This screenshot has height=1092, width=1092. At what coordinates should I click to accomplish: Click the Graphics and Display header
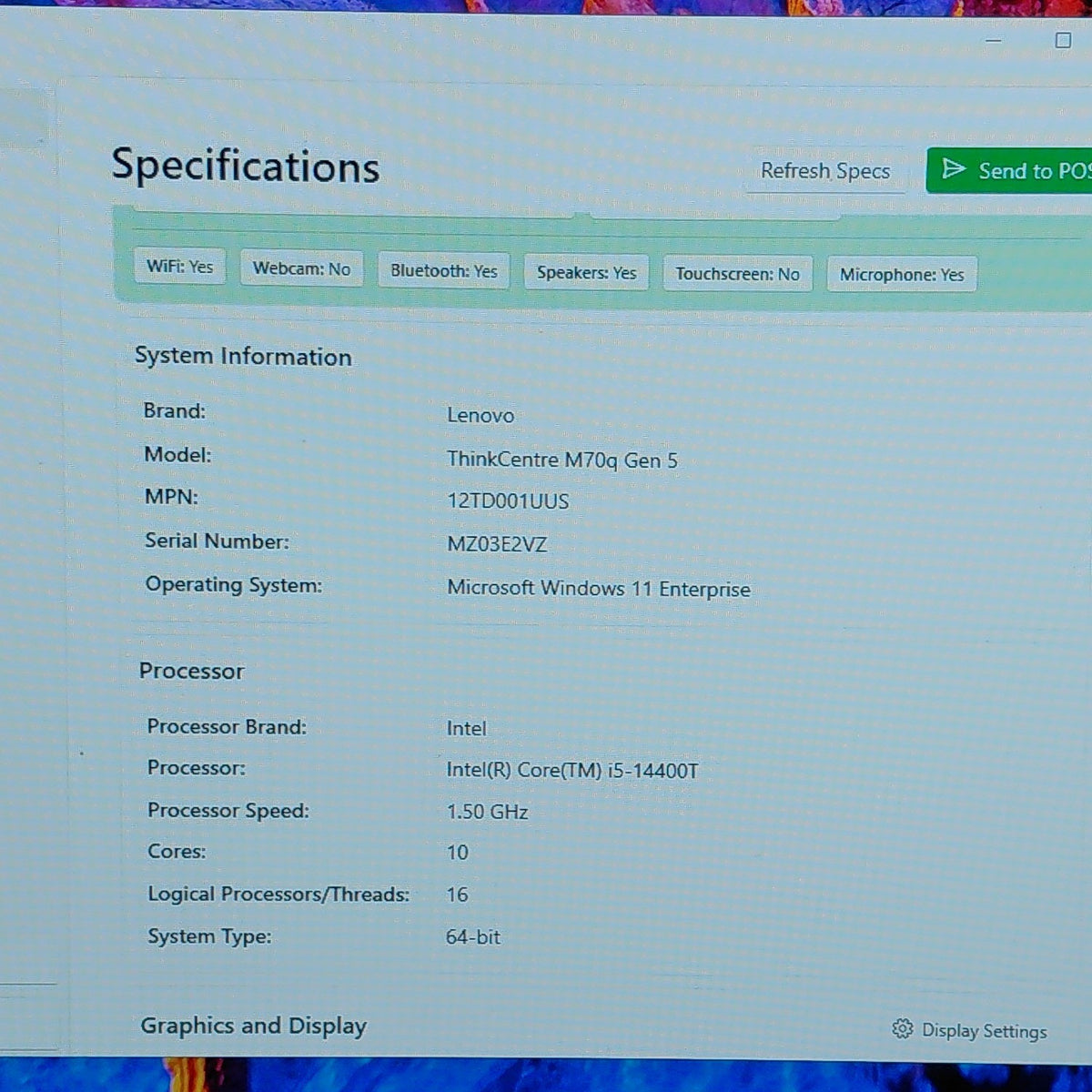pos(253,1026)
